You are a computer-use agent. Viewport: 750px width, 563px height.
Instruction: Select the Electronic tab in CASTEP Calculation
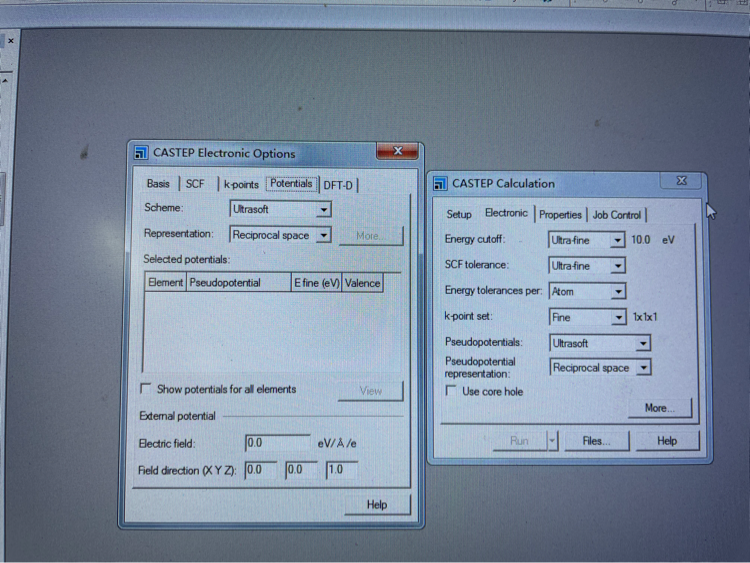coord(506,213)
